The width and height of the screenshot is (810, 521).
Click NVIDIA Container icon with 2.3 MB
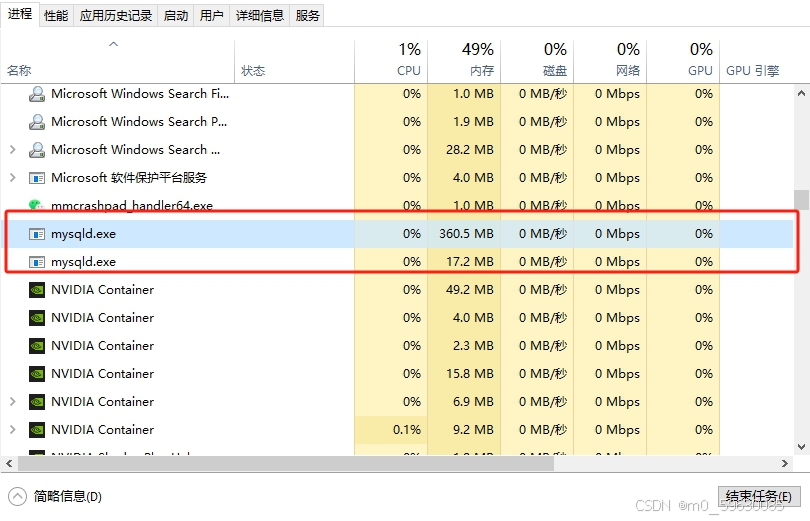point(37,345)
